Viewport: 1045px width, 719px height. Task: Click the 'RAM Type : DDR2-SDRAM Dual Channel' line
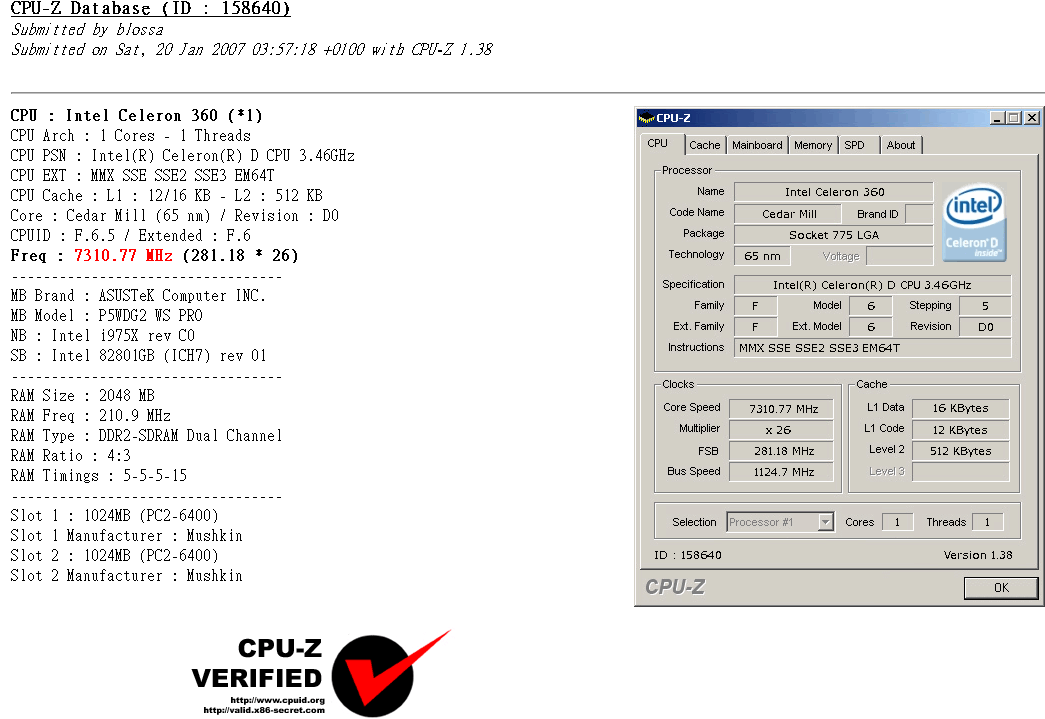click(147, 436)
